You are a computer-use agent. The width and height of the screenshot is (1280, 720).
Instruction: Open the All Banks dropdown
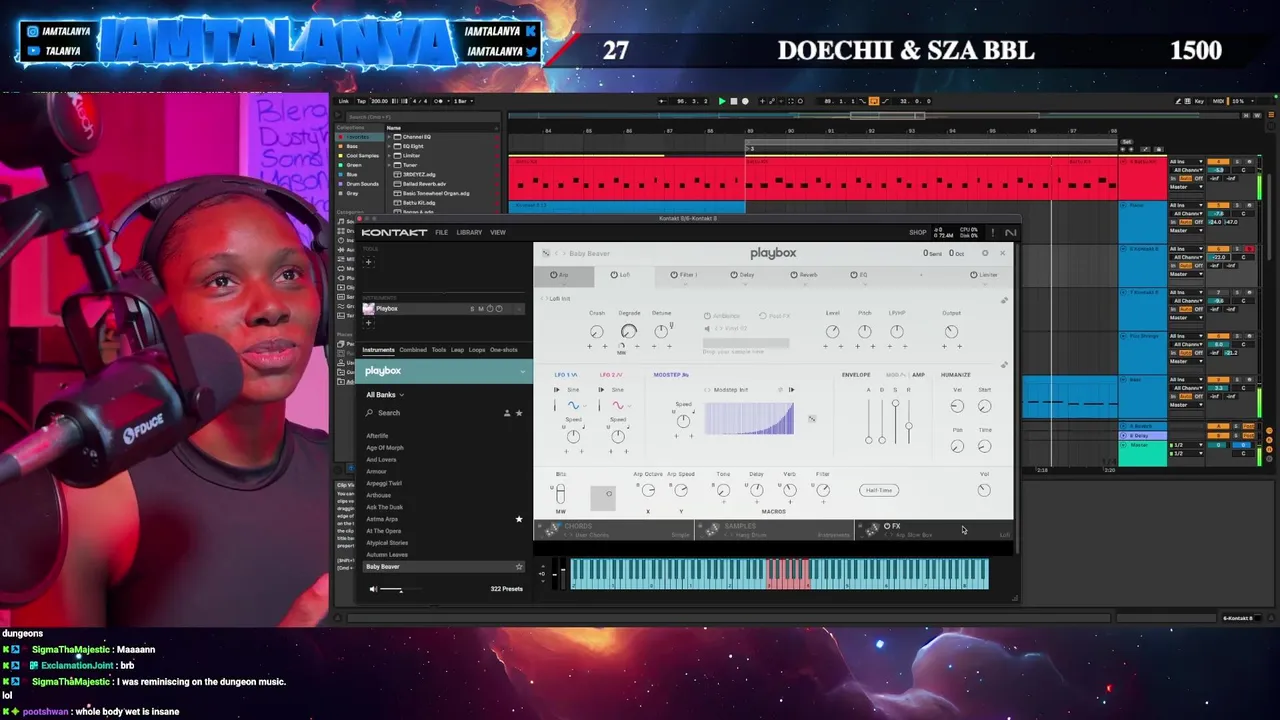(x=385, y=395)
